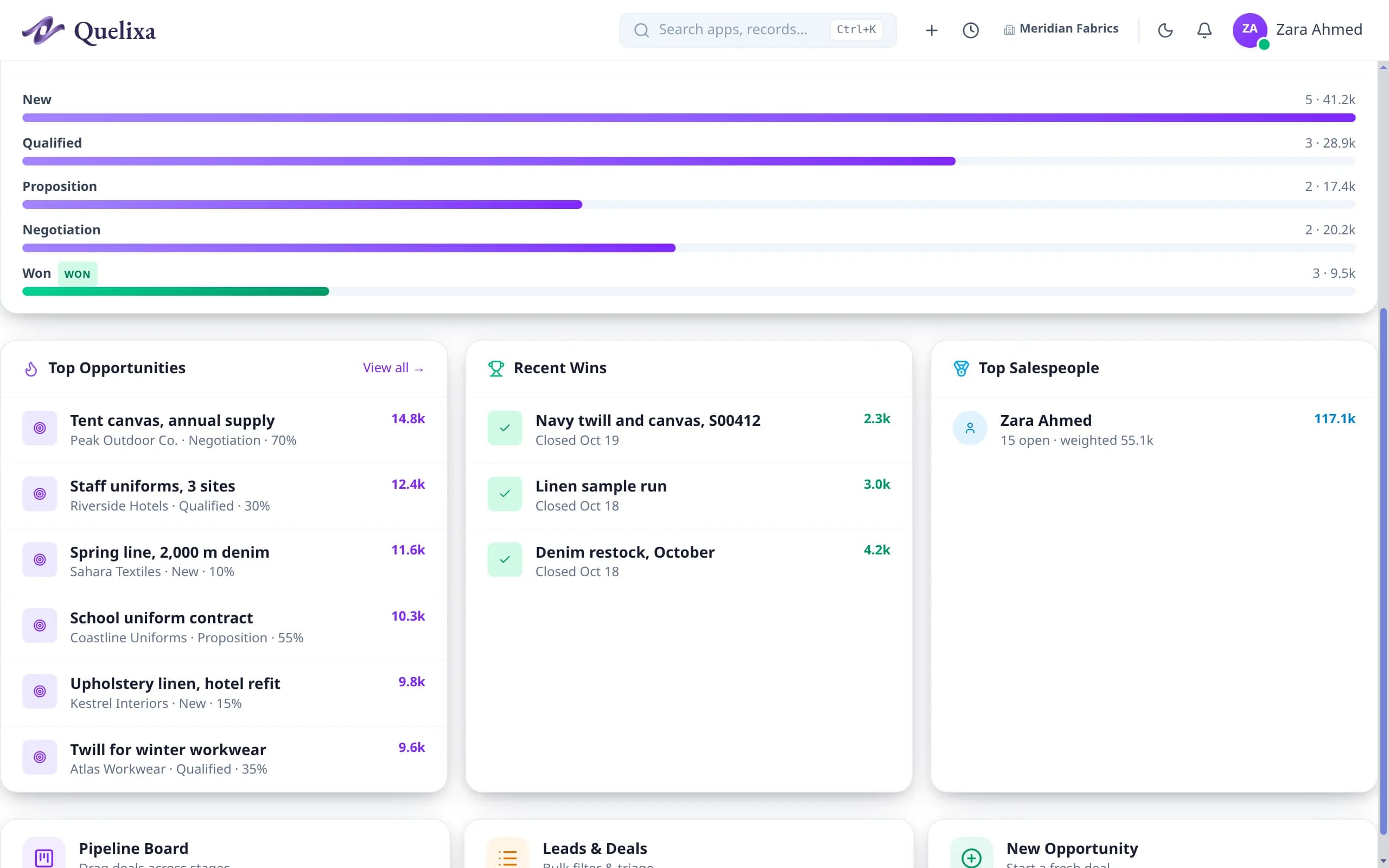Click the 'Closed Oct 19' text
1389x868 pixels.
pyautogui.click(x=577, y=441)
